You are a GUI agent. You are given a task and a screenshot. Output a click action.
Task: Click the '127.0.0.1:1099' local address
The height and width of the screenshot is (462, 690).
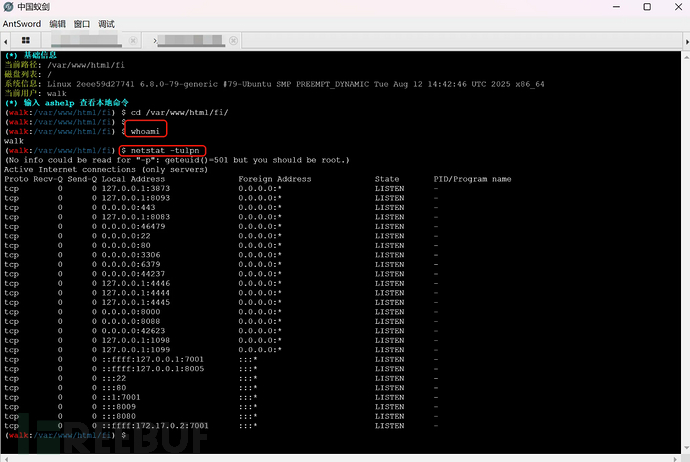136,350
